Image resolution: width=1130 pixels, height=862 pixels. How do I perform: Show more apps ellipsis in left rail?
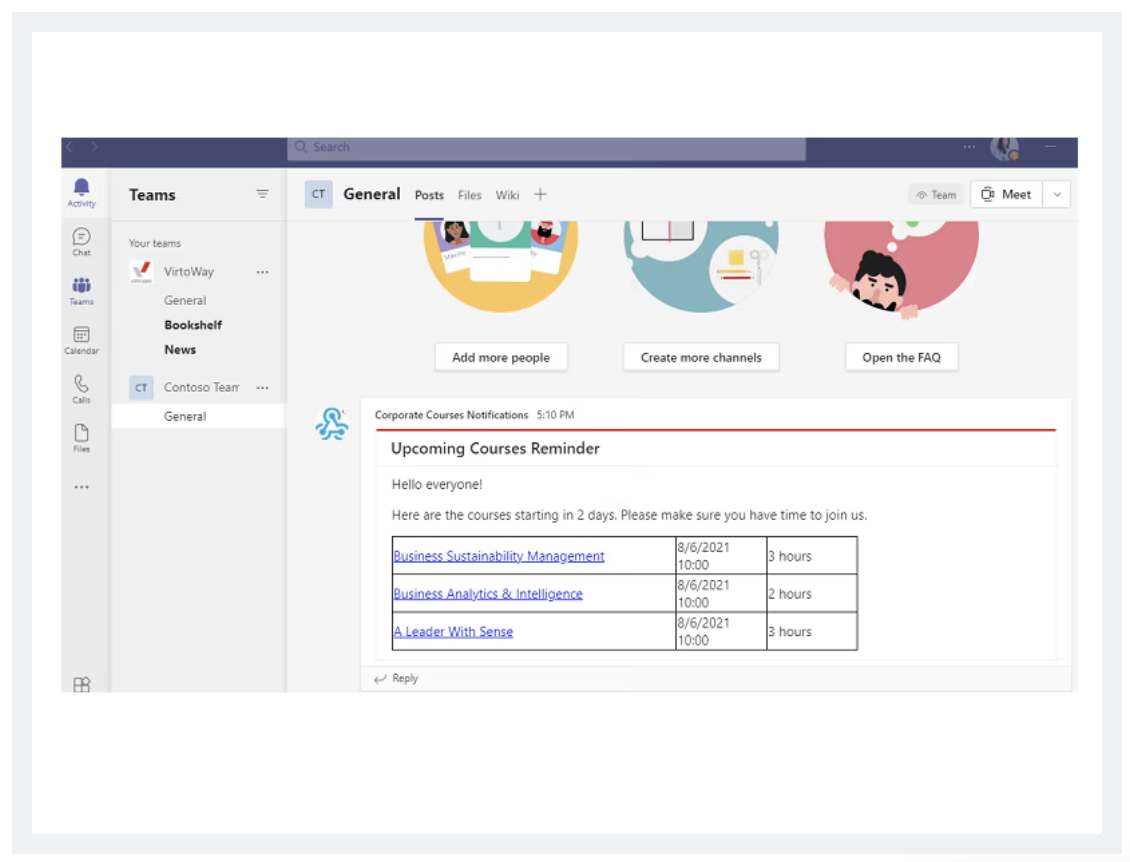click(x=81, y=487)
